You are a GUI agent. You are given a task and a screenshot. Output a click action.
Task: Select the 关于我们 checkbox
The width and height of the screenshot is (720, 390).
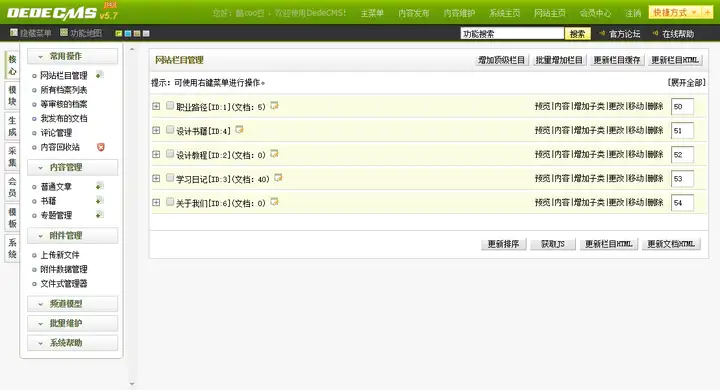[170, 202]
